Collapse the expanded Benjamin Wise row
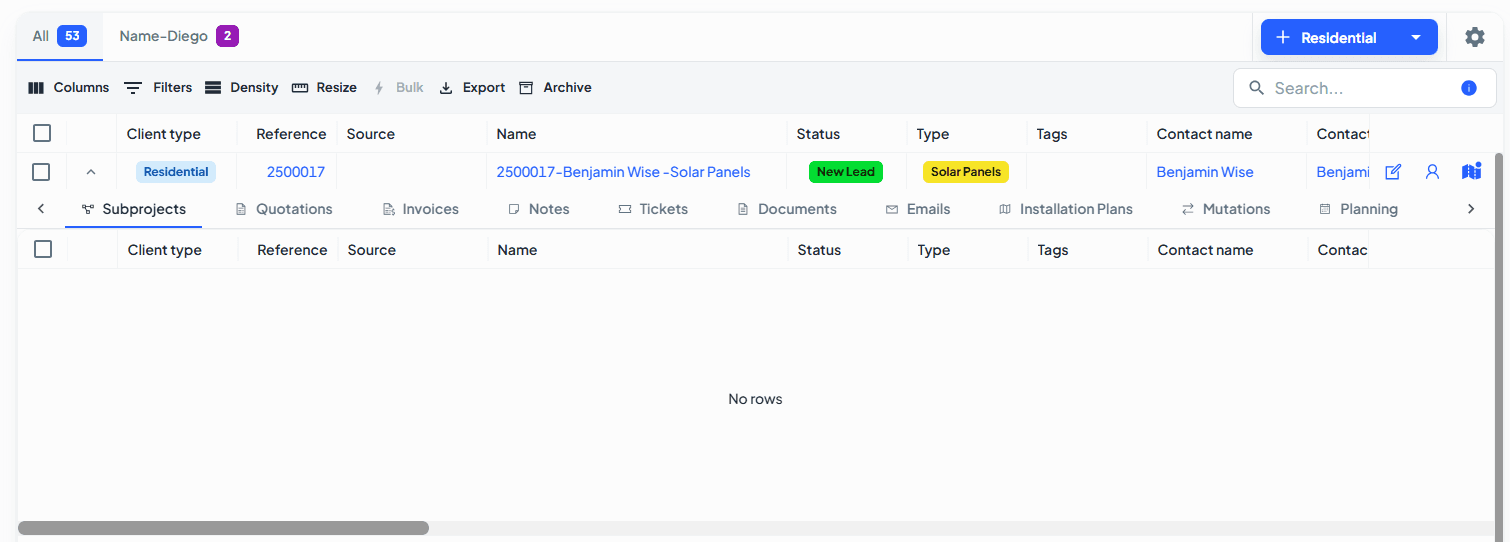The height and width of the screenshot is (542, 1510). point(91,172)
